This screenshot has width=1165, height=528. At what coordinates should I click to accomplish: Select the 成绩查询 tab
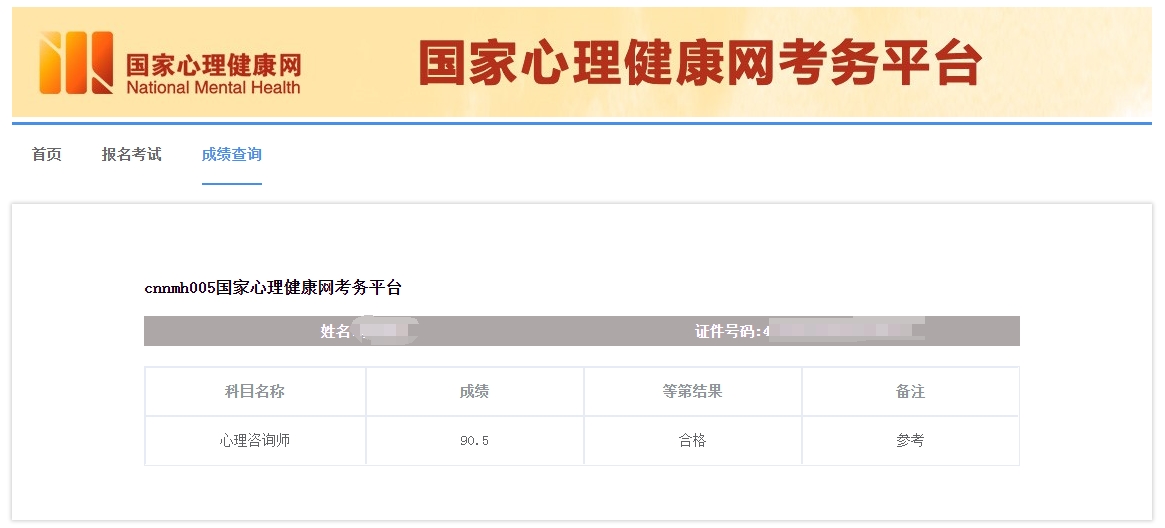click(232, 154)
